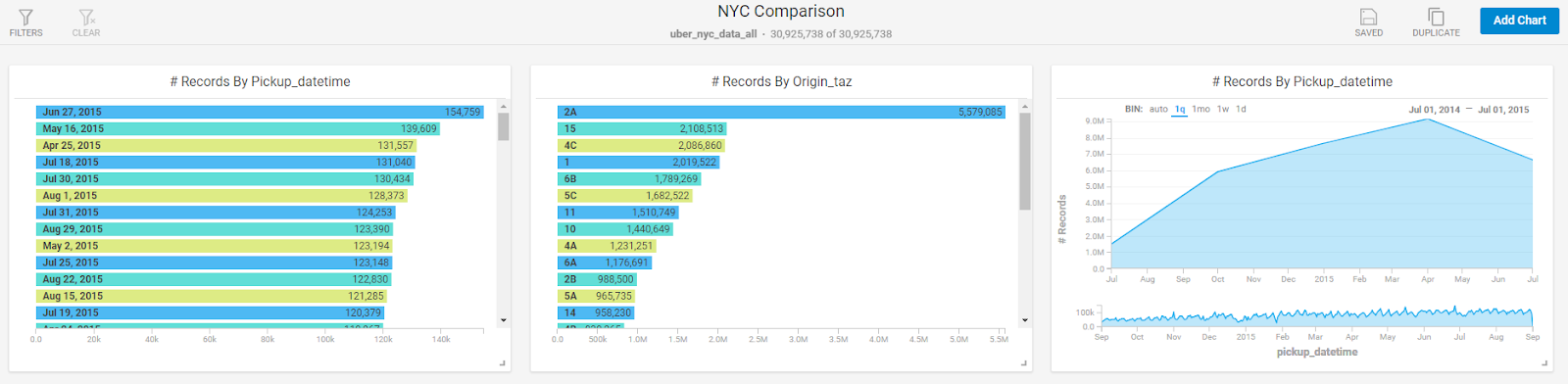This screenshot has height=384, width=1568.
Task: Set bin to auto
Action: click(x=1158, y=109)
